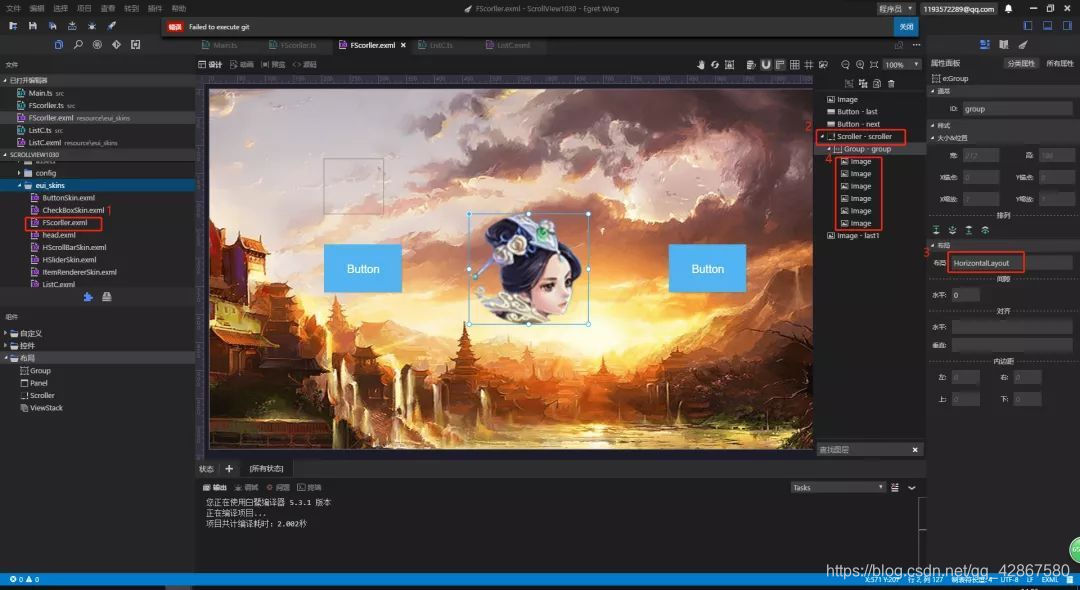Screen dimensions: 1080x590
Task: Click the copy layer icon above layer list
Action: (x=877, y=83)
